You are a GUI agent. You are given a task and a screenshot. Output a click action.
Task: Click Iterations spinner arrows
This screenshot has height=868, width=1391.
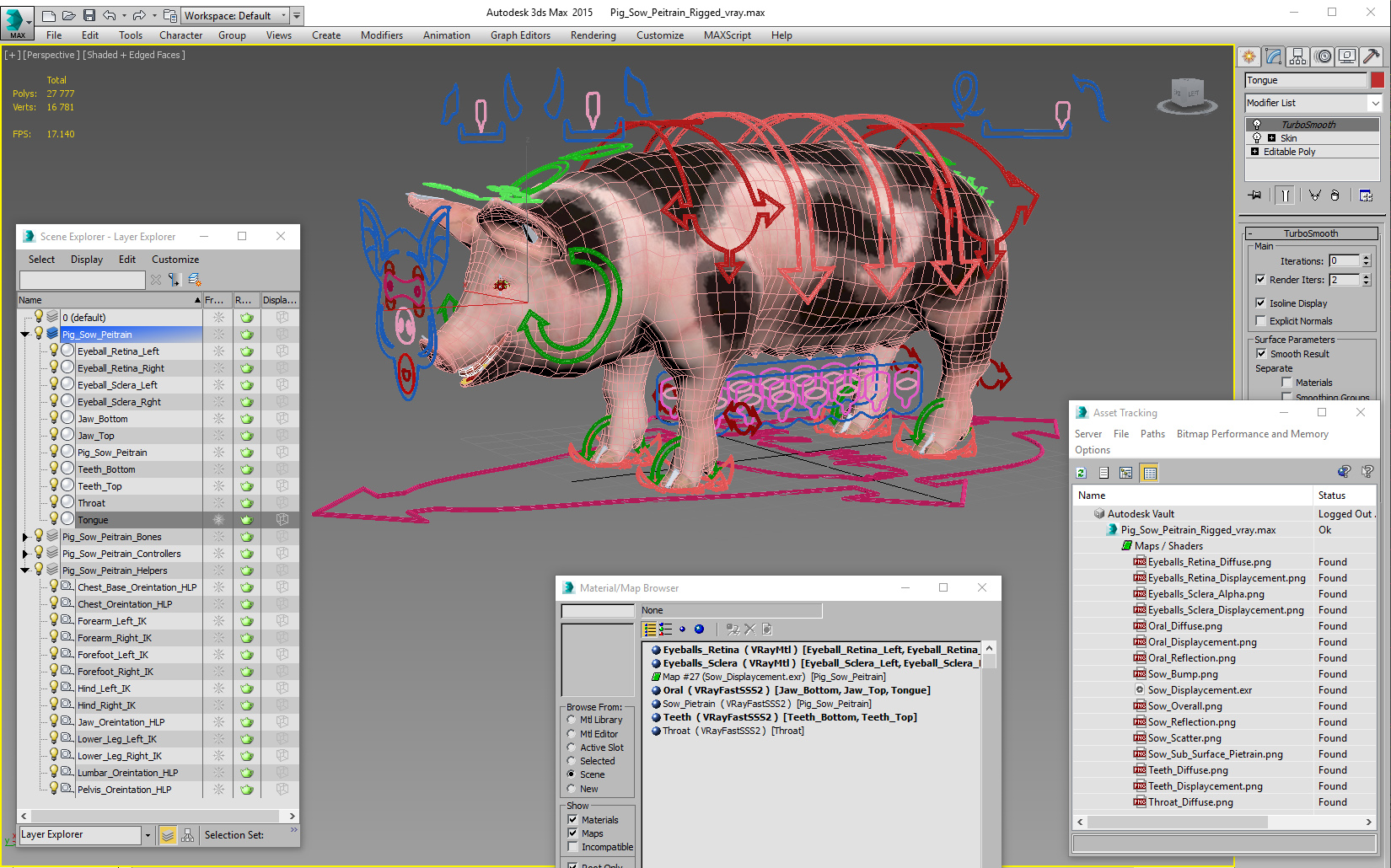(1367, 261)
